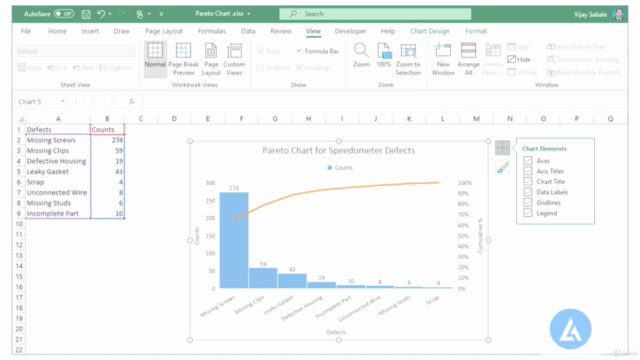640x360 pixels.
Task: Open the Zoom dialog
Action: 361,55
